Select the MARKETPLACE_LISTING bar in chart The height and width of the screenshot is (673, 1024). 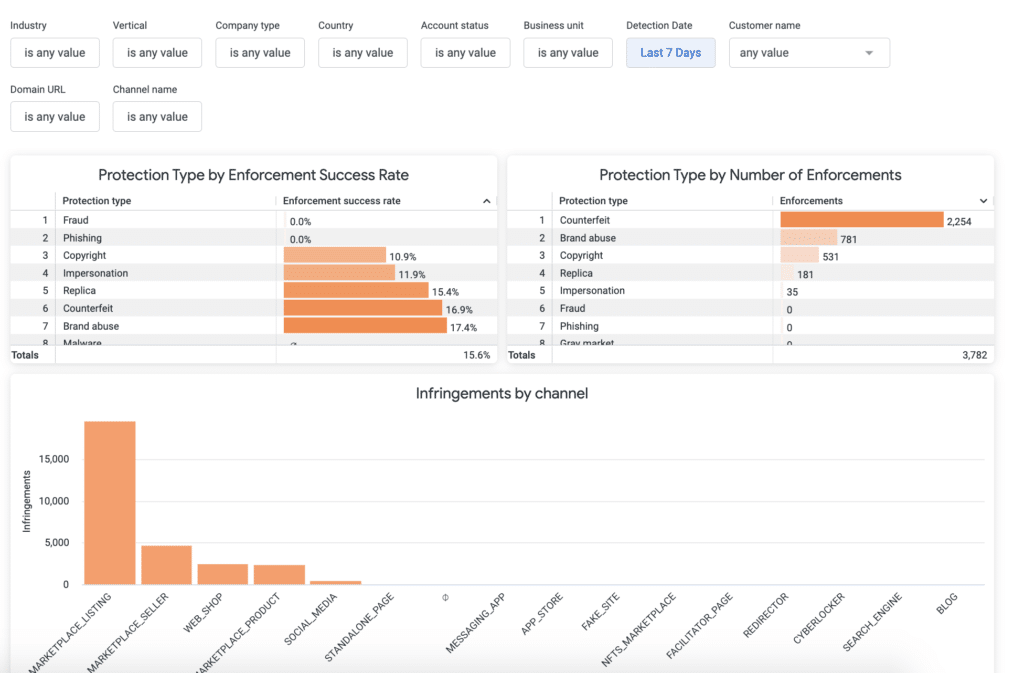pyautogui.click(x=110, y=503)
